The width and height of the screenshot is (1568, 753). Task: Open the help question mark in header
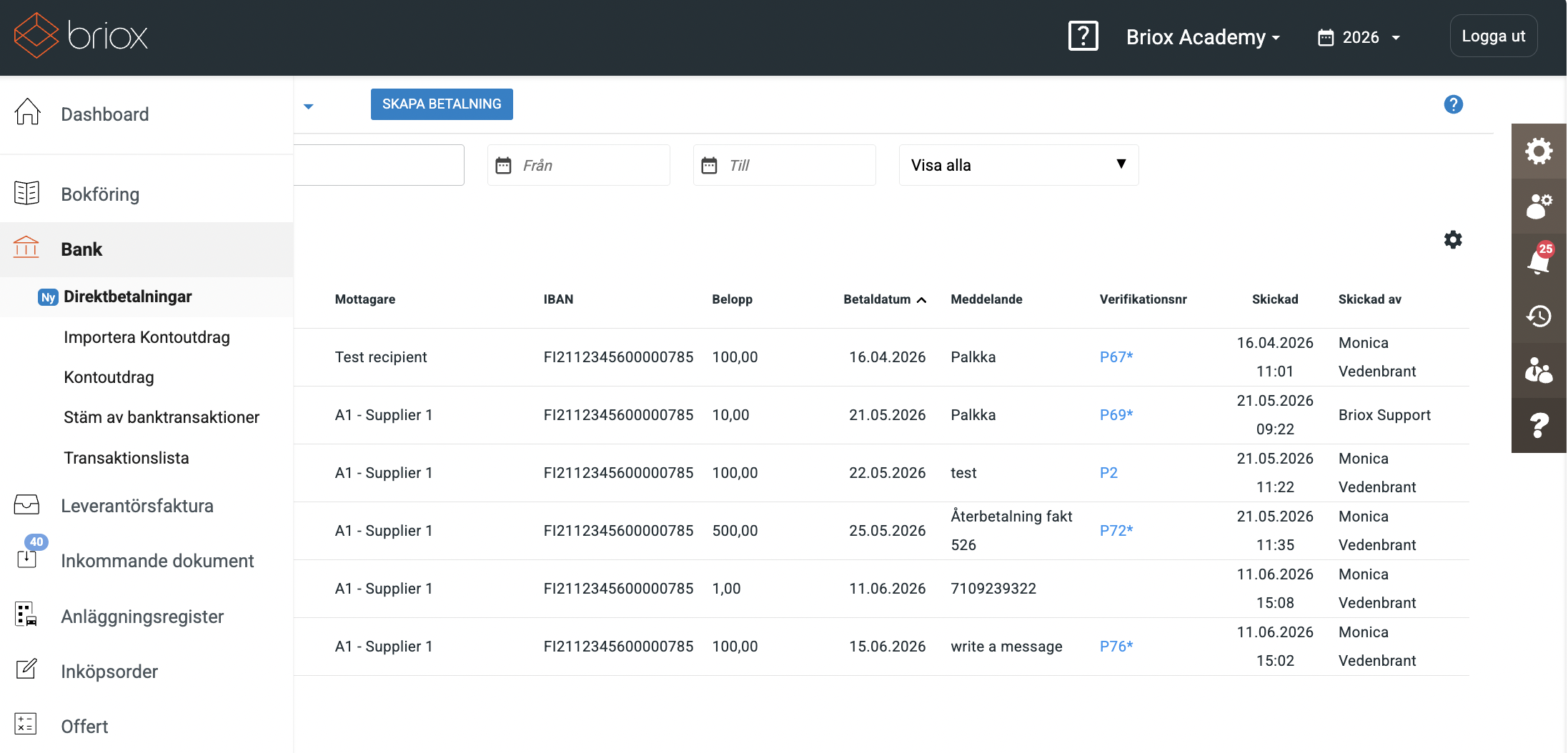(1083, 36)
